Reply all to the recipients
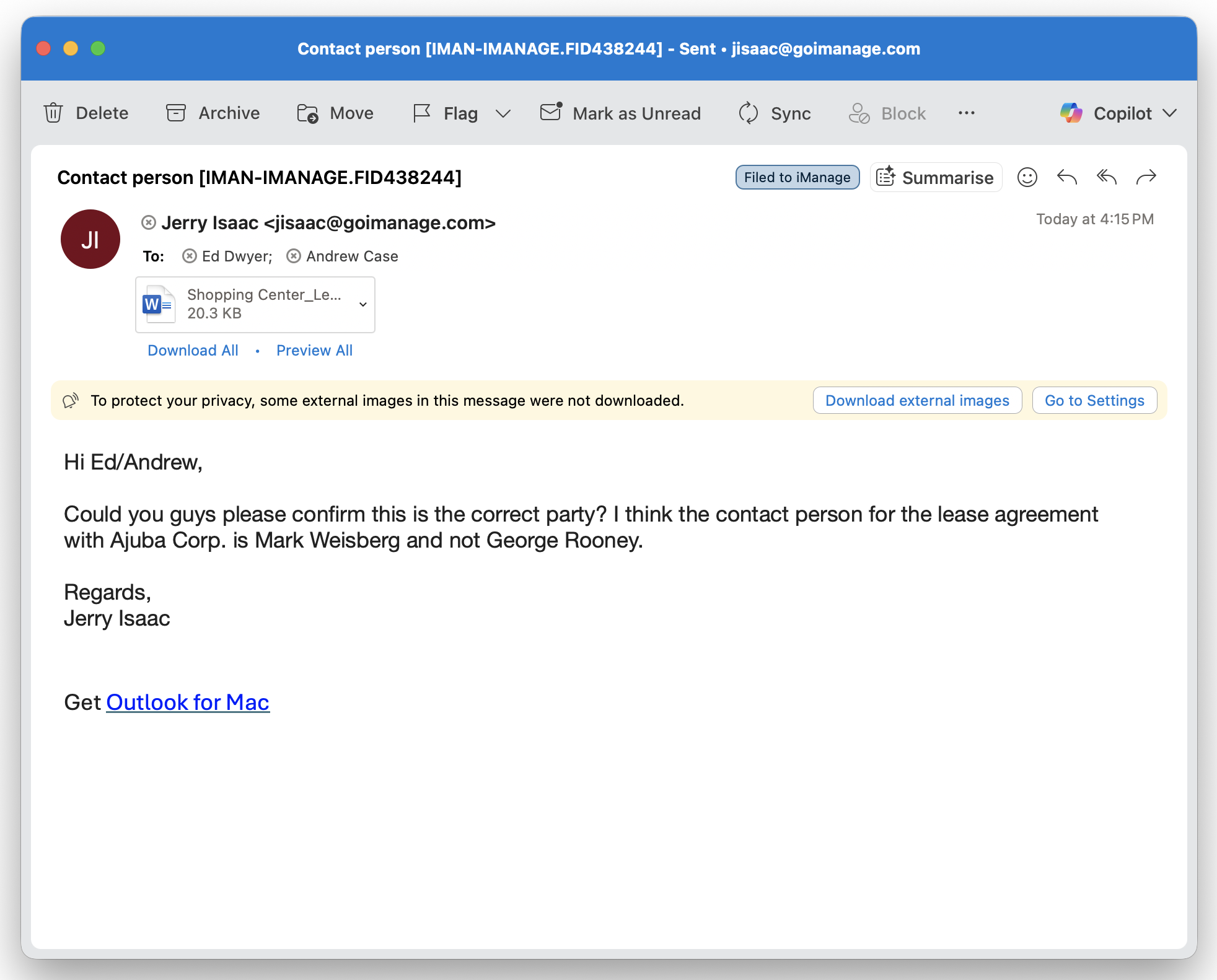The image size is (1217, 980). pyautogui.click(x=1106, y=178)
